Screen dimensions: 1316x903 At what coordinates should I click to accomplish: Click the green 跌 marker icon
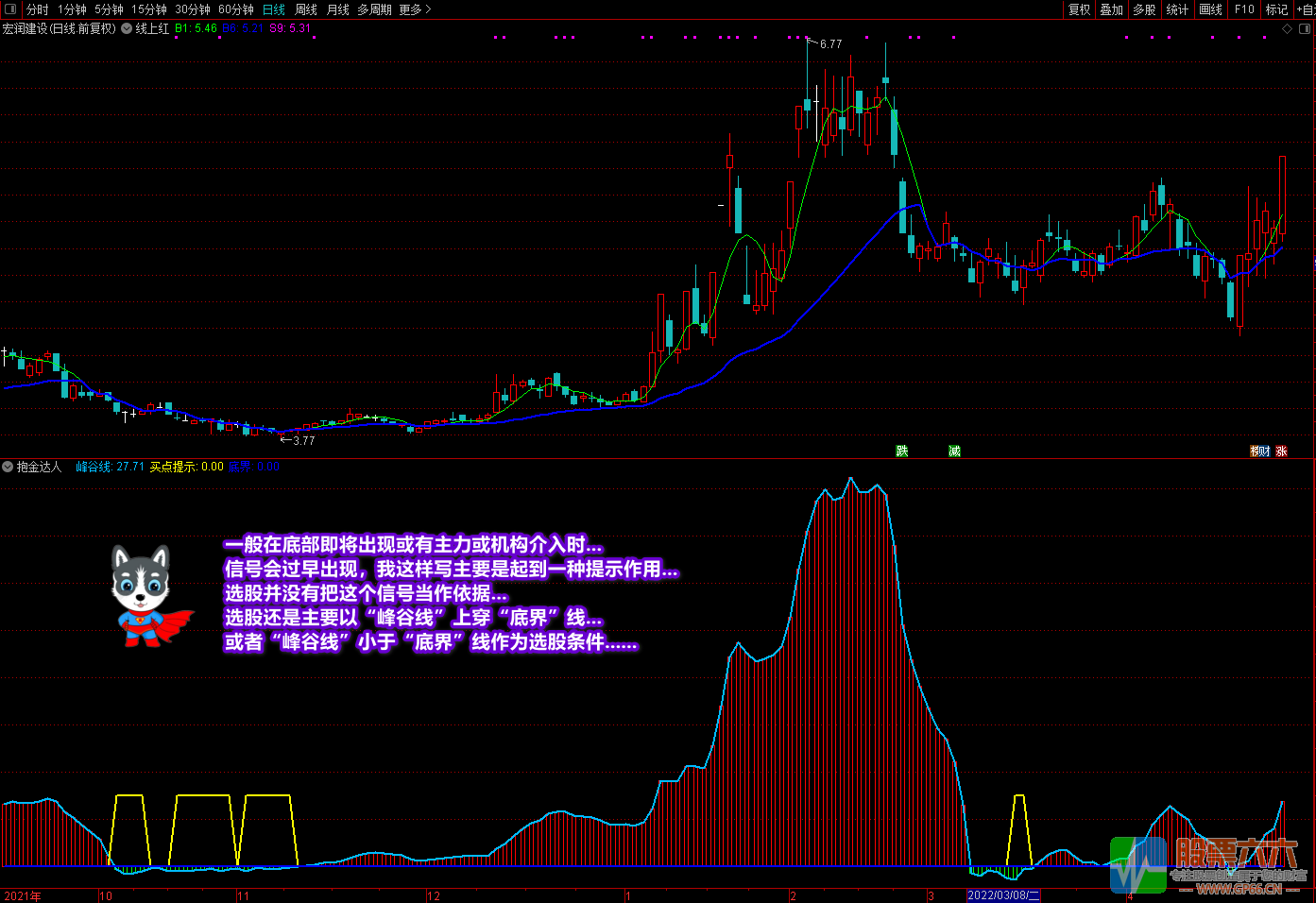point(902,451)
